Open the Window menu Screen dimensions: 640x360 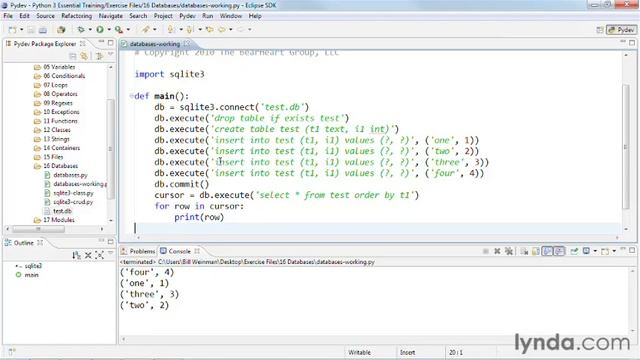click(231, 16)
